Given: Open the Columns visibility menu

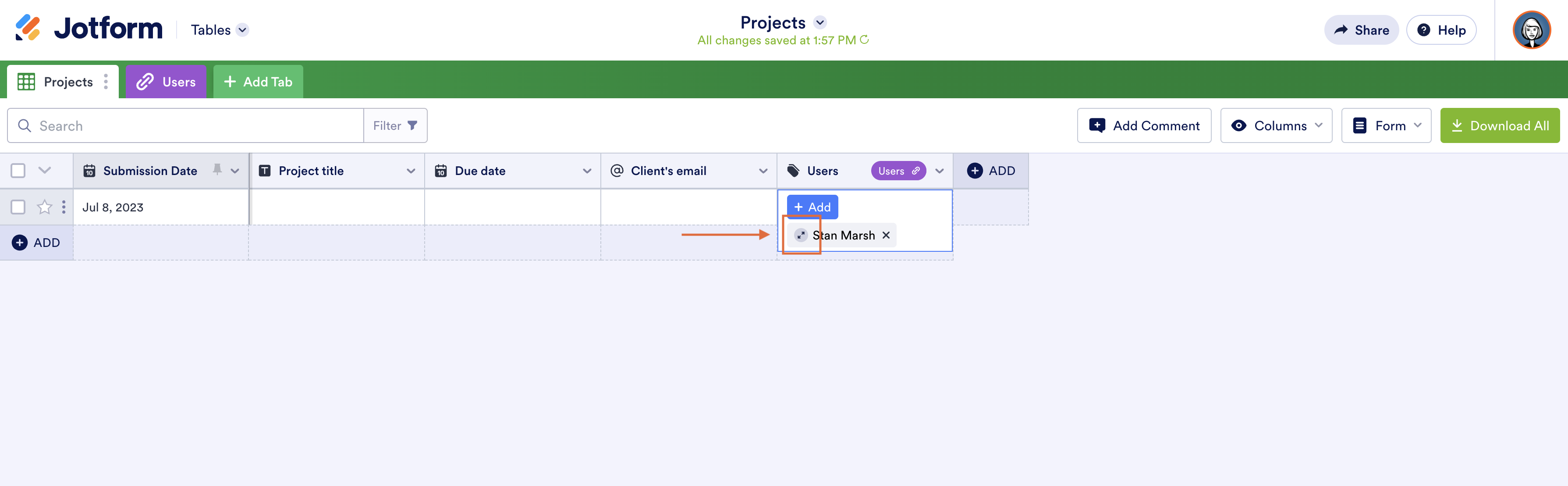Looking at the screenshot, I should (x=1276, y=125).
